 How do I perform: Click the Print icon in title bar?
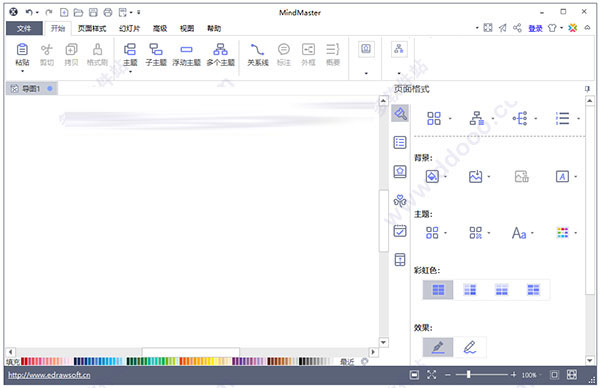pyautogui.click(x=108, y=13)
